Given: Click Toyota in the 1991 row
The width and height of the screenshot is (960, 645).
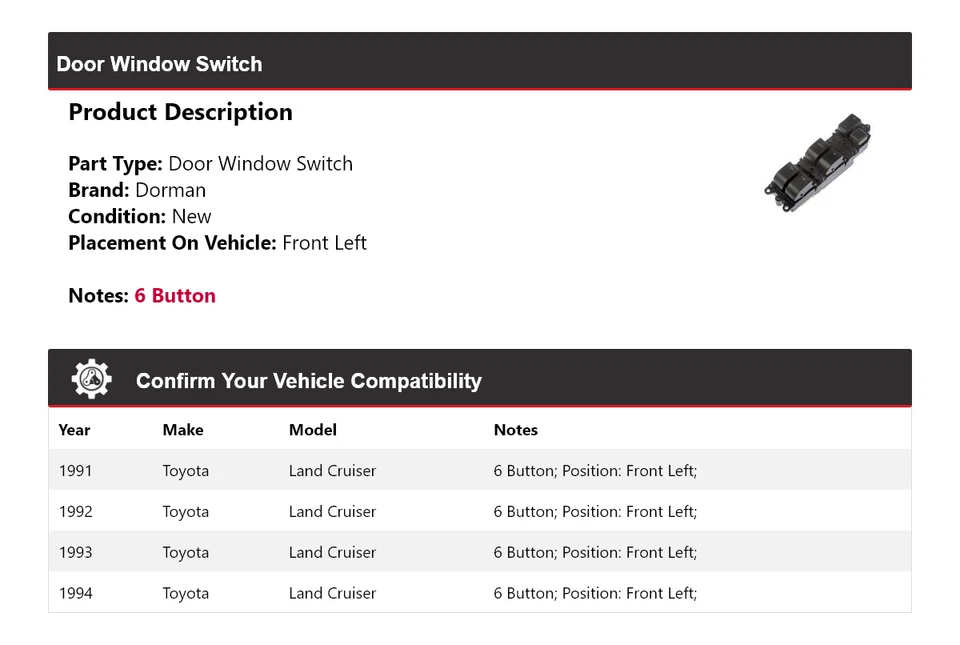Looking at the screenshot, I should point(186,471).
